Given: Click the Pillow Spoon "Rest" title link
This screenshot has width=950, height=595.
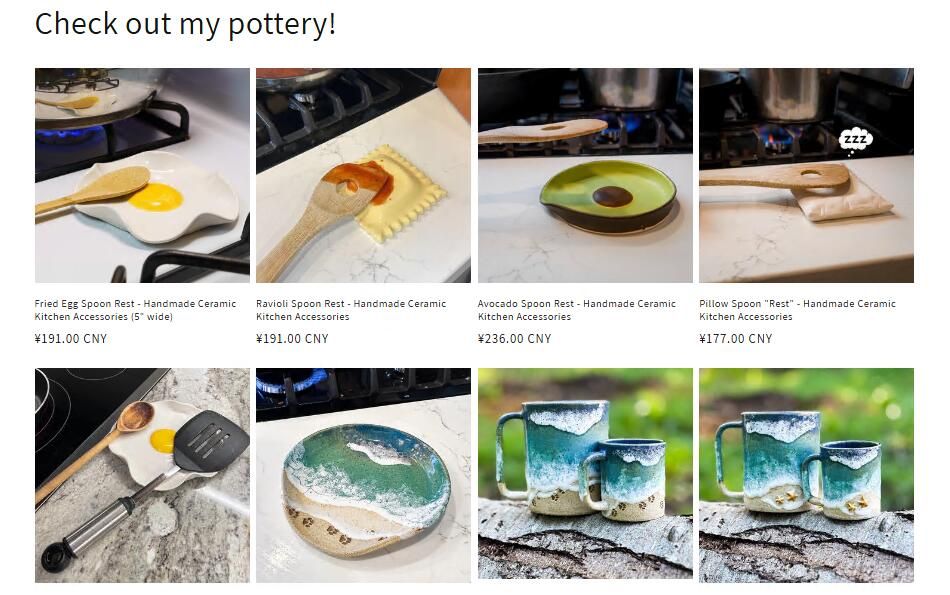Looking at the screenshot, I should click(797, 310).
